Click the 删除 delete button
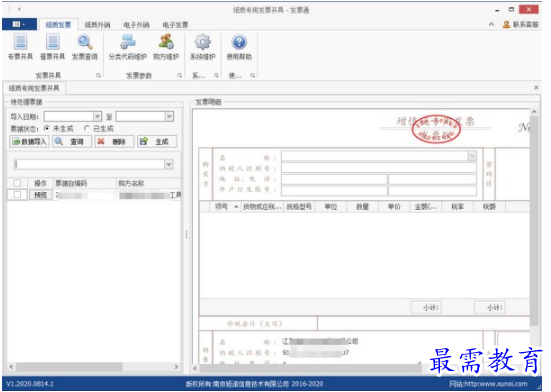 coord(114,142)
